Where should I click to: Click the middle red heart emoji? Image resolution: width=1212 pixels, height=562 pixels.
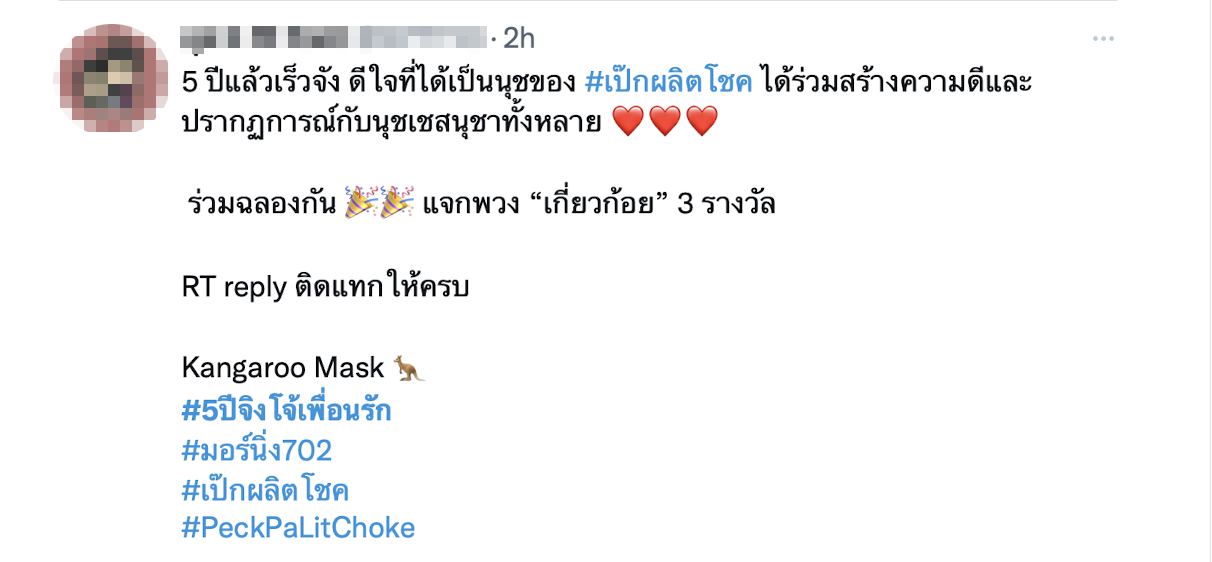pyautogui.click(x=665, y=123)
